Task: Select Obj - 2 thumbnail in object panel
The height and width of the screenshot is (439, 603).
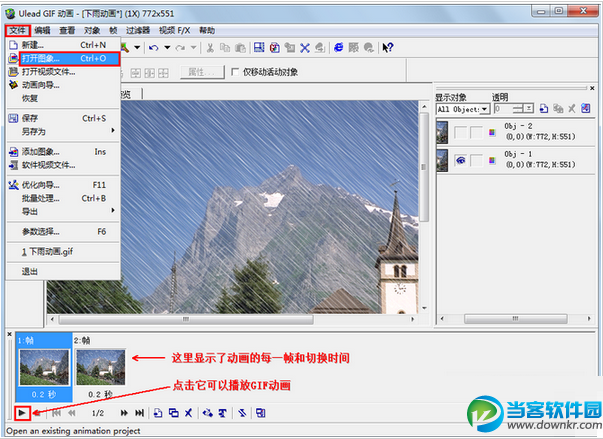Action: [x=442, y=133]
